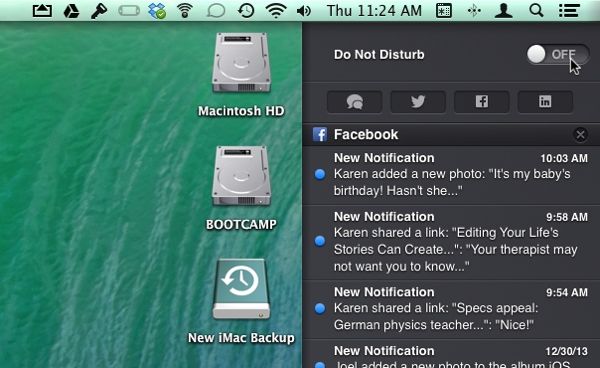Viewport: 600px width, 368px height.
Task: Open the user account menu icon
Action: [503, 11]
